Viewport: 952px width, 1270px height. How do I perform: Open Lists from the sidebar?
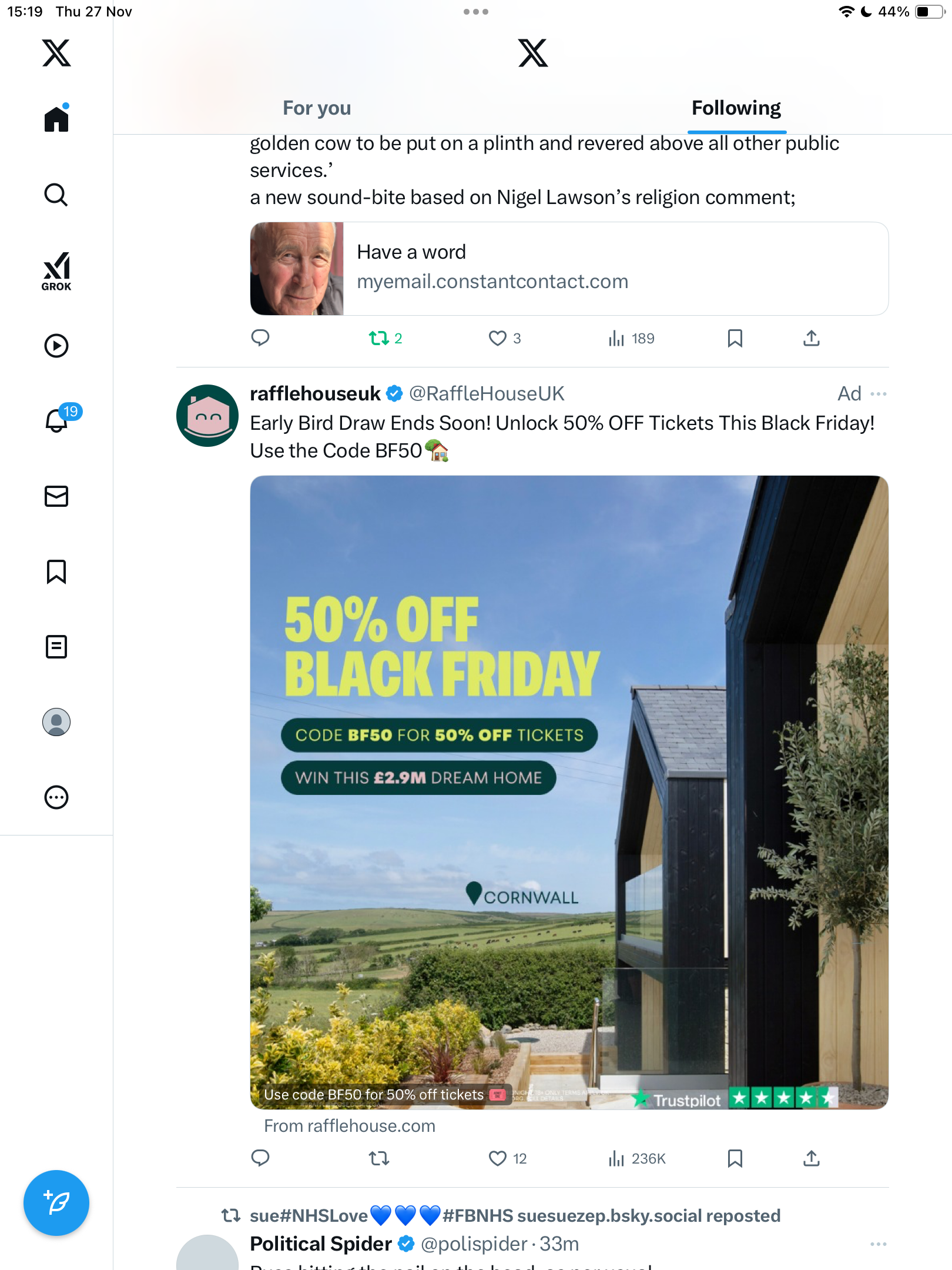click(56, 647)
